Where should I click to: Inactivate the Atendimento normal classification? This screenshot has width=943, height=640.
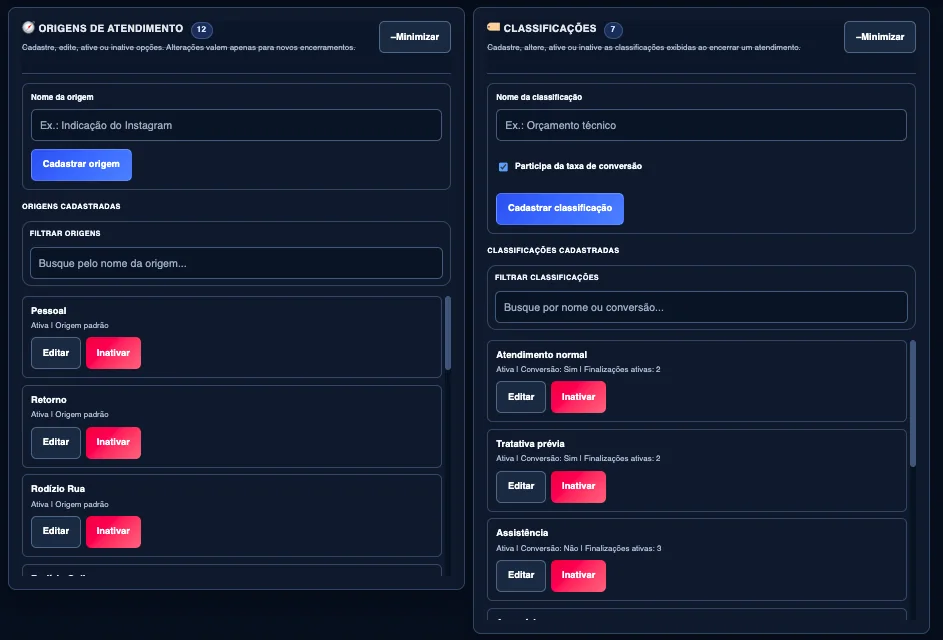(579, 397)
